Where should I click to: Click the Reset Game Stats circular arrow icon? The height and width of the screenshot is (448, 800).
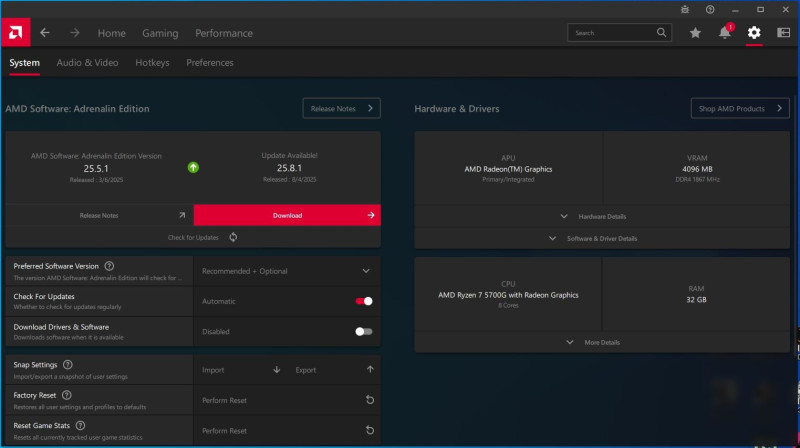[370, 431]
